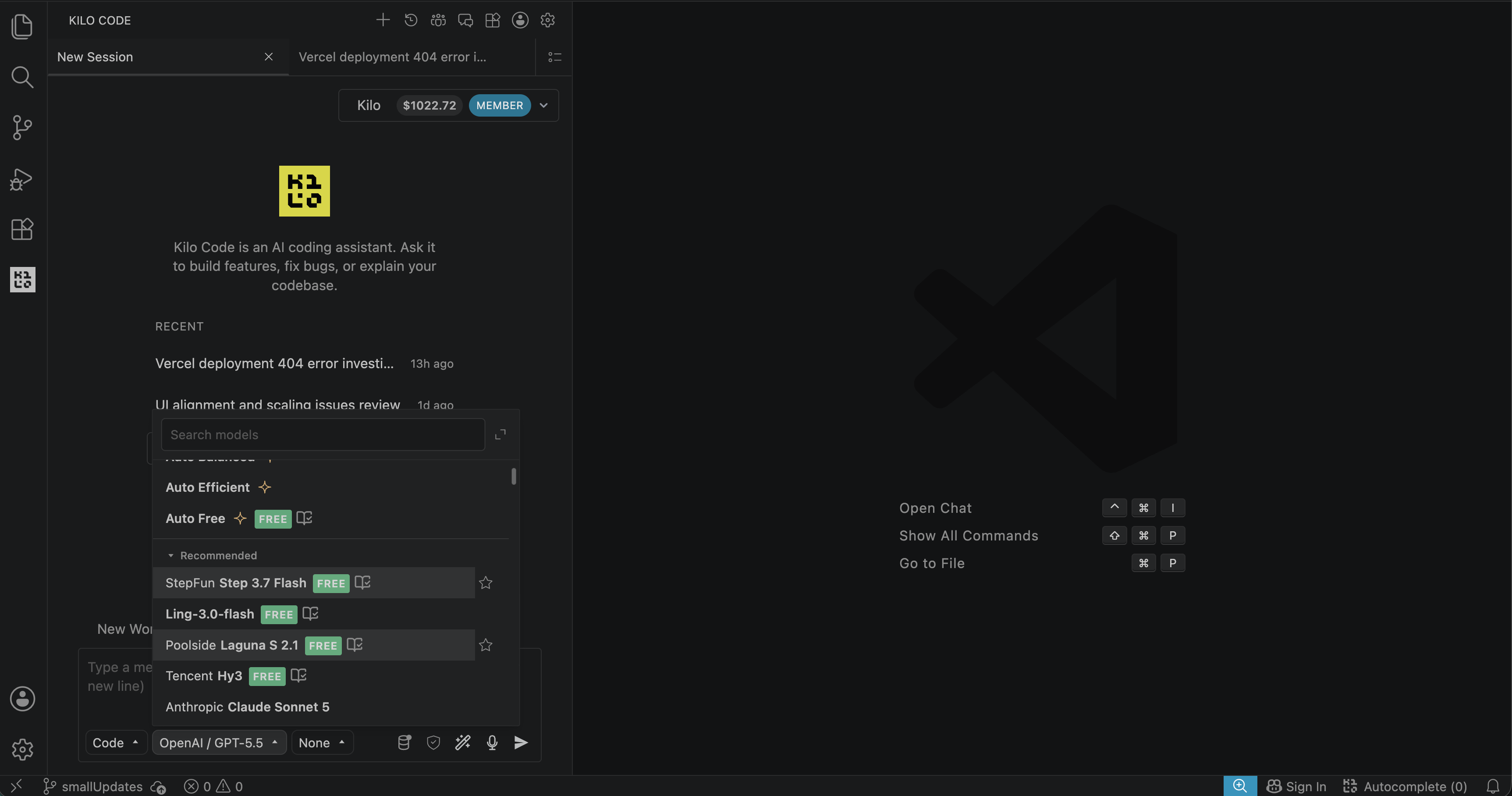Click Sign In in status bar
Viewport: 1512px width, 796px height.
pos(1296,786)
